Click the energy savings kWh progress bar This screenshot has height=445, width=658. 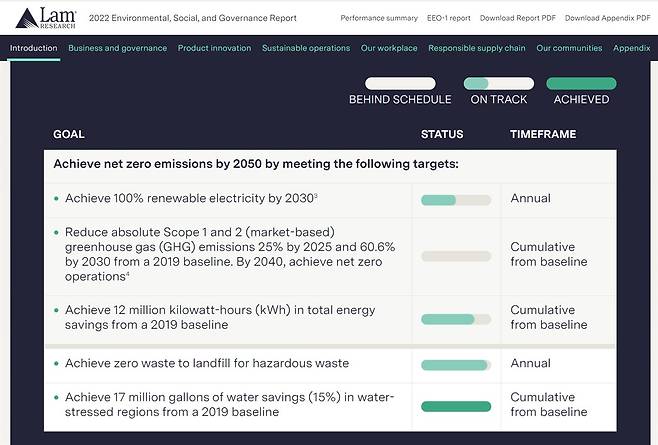tap(456, 319)
